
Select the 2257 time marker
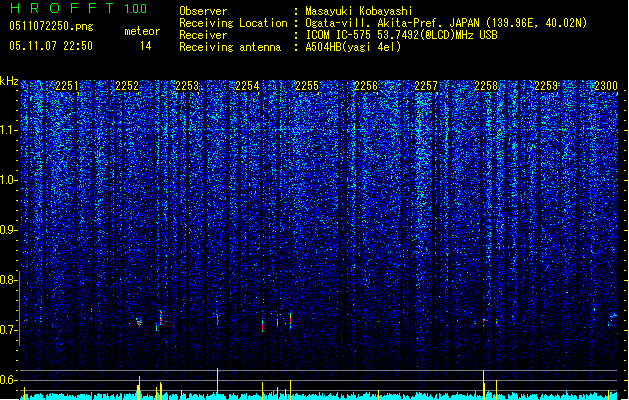click(426, 86)
